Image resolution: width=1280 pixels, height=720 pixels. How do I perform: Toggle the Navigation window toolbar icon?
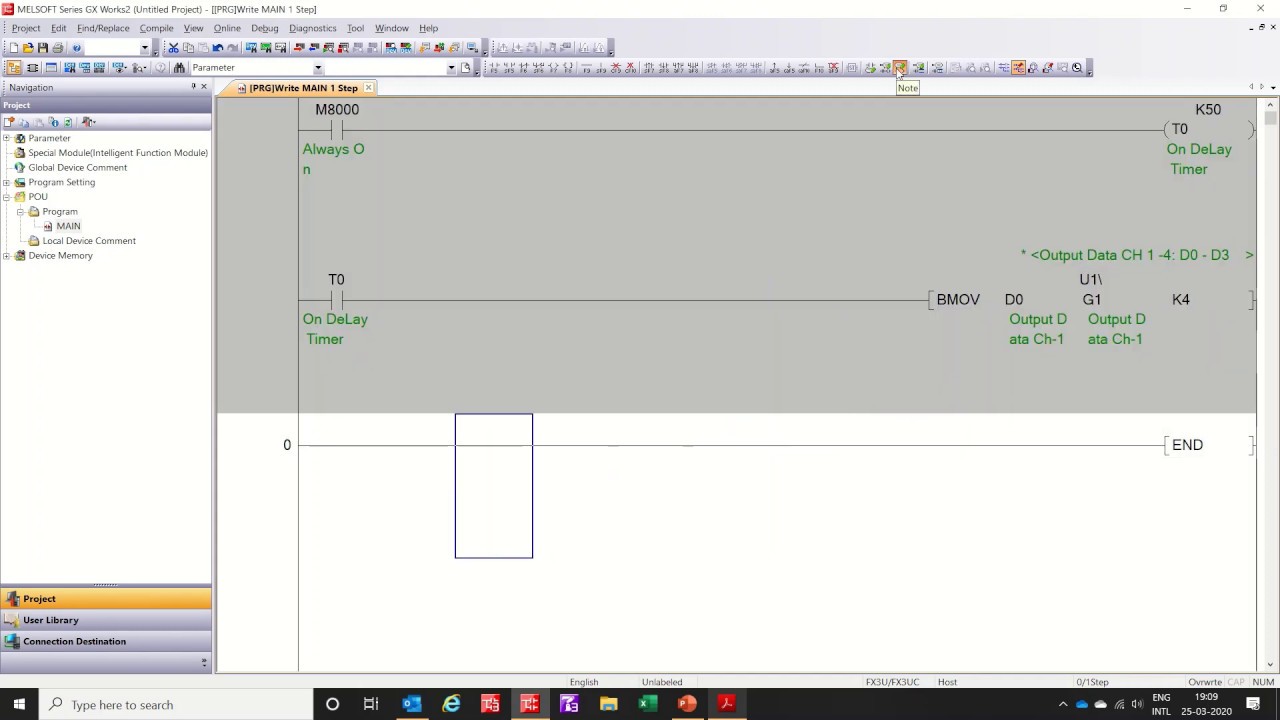click(x=14, y=67)
